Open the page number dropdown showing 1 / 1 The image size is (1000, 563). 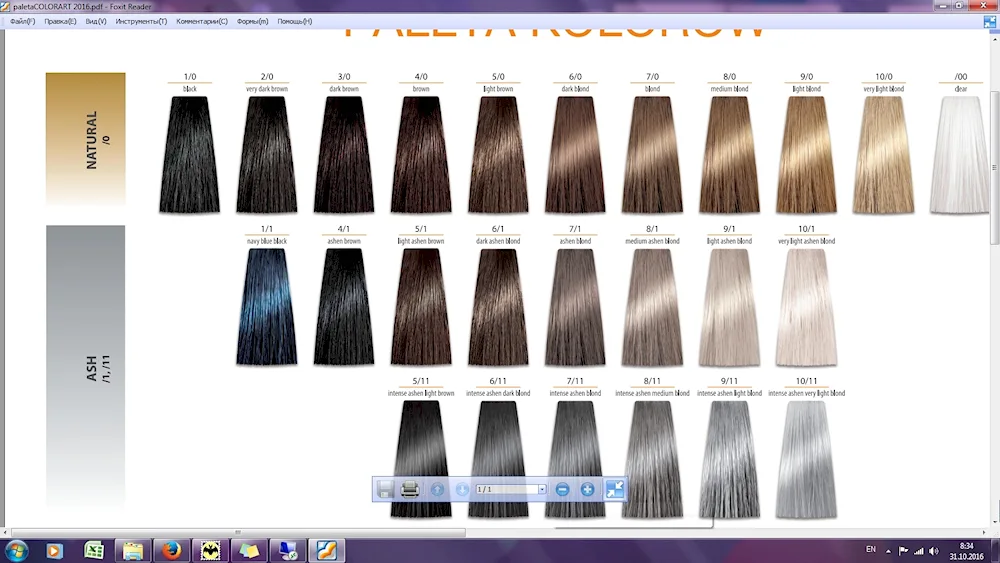pos(542,489)
